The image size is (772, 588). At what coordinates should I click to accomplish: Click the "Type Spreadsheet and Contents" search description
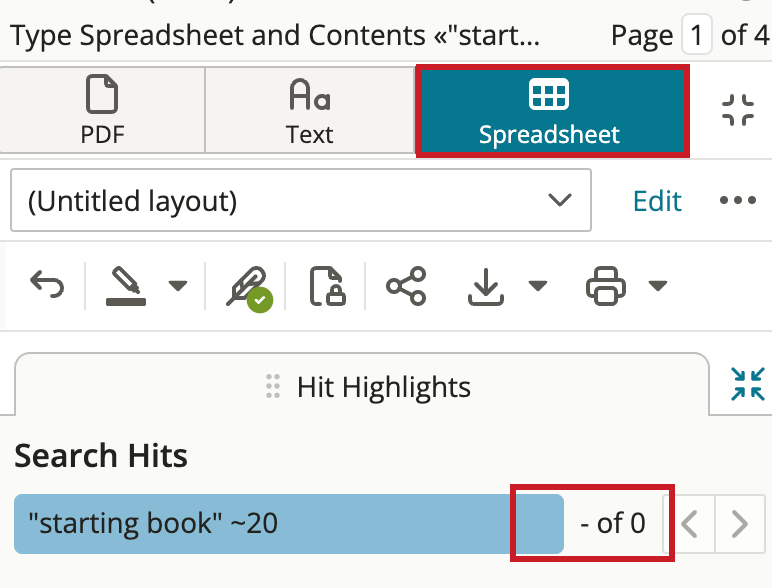click(x=275, y=35)
